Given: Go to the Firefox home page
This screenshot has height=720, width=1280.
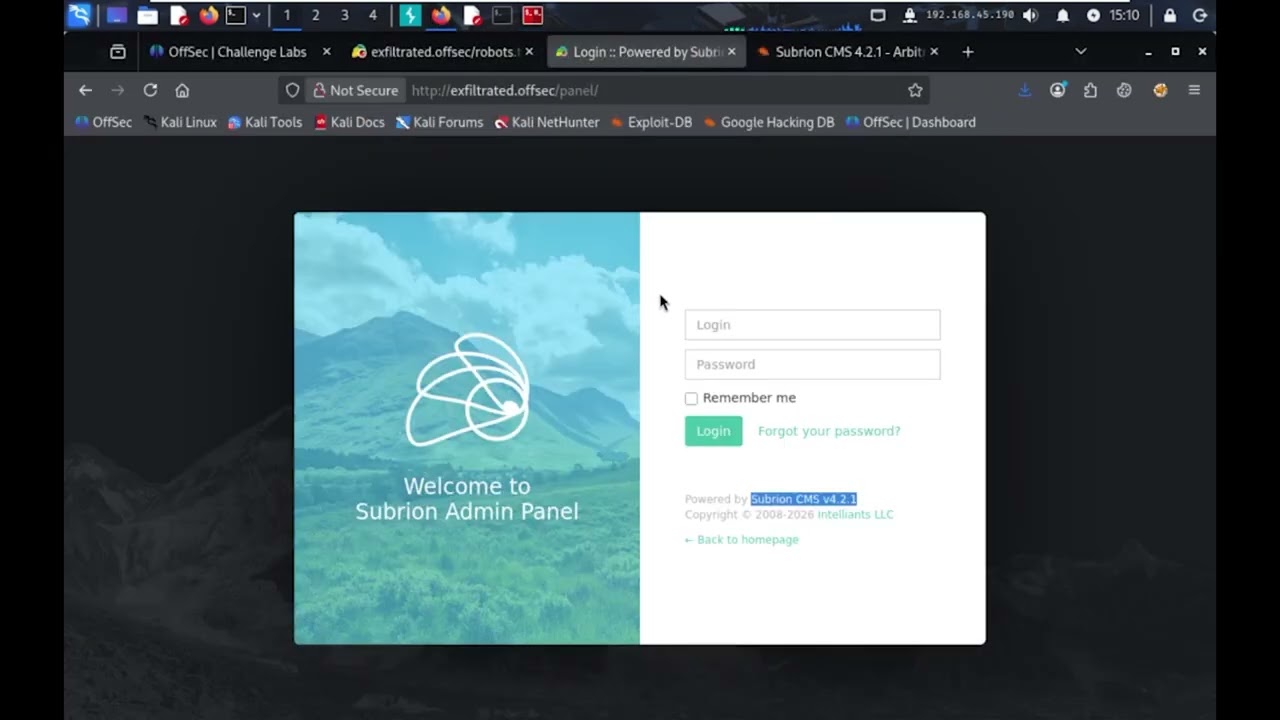Looking at the screenshot, I should click(x=182, y=90).
